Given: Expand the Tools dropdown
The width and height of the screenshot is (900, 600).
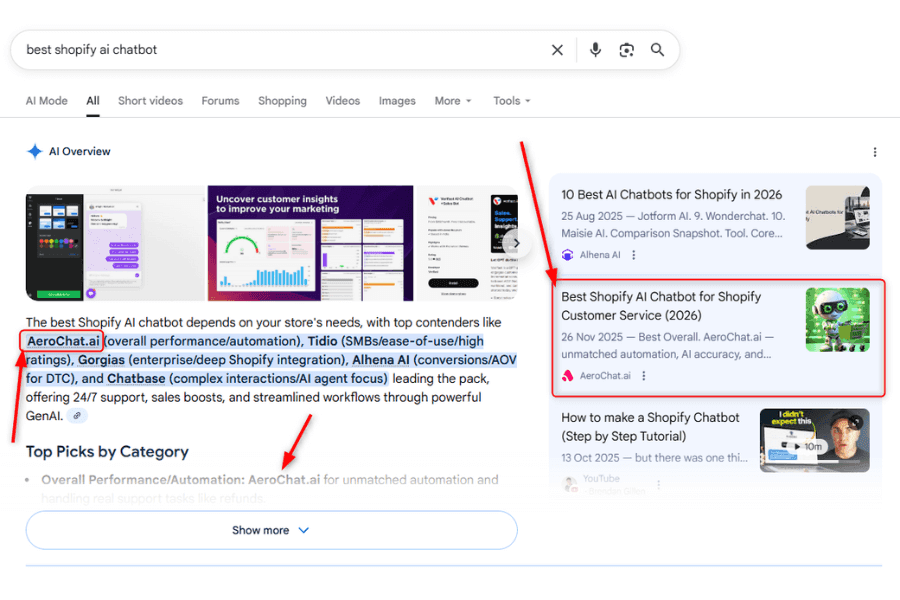Looking at the screenshot, I should coord(511,101).
